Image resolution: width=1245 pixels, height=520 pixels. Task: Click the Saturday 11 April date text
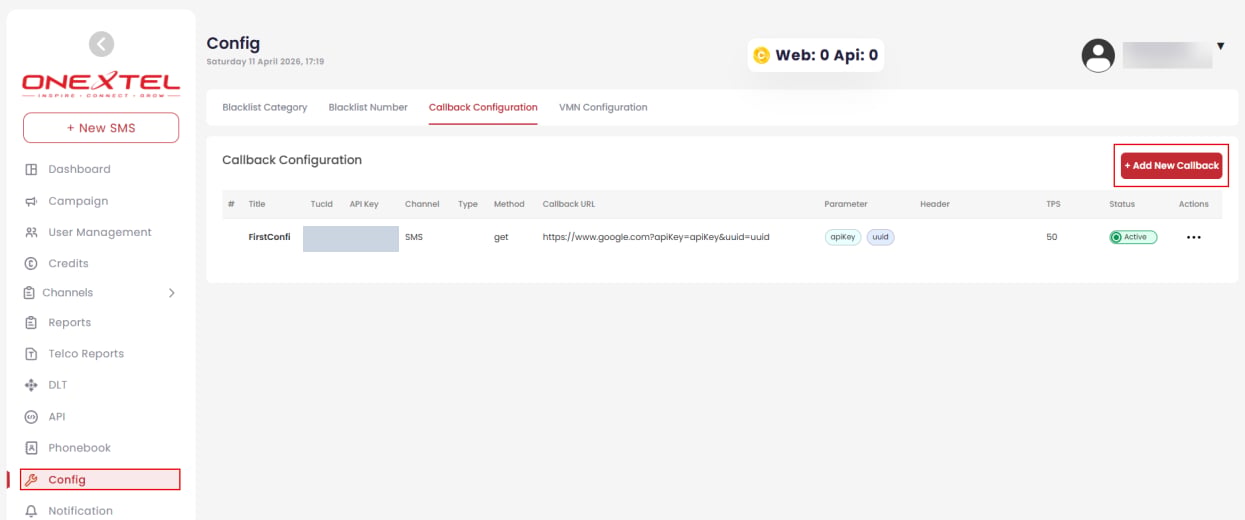tap(265, 62)
